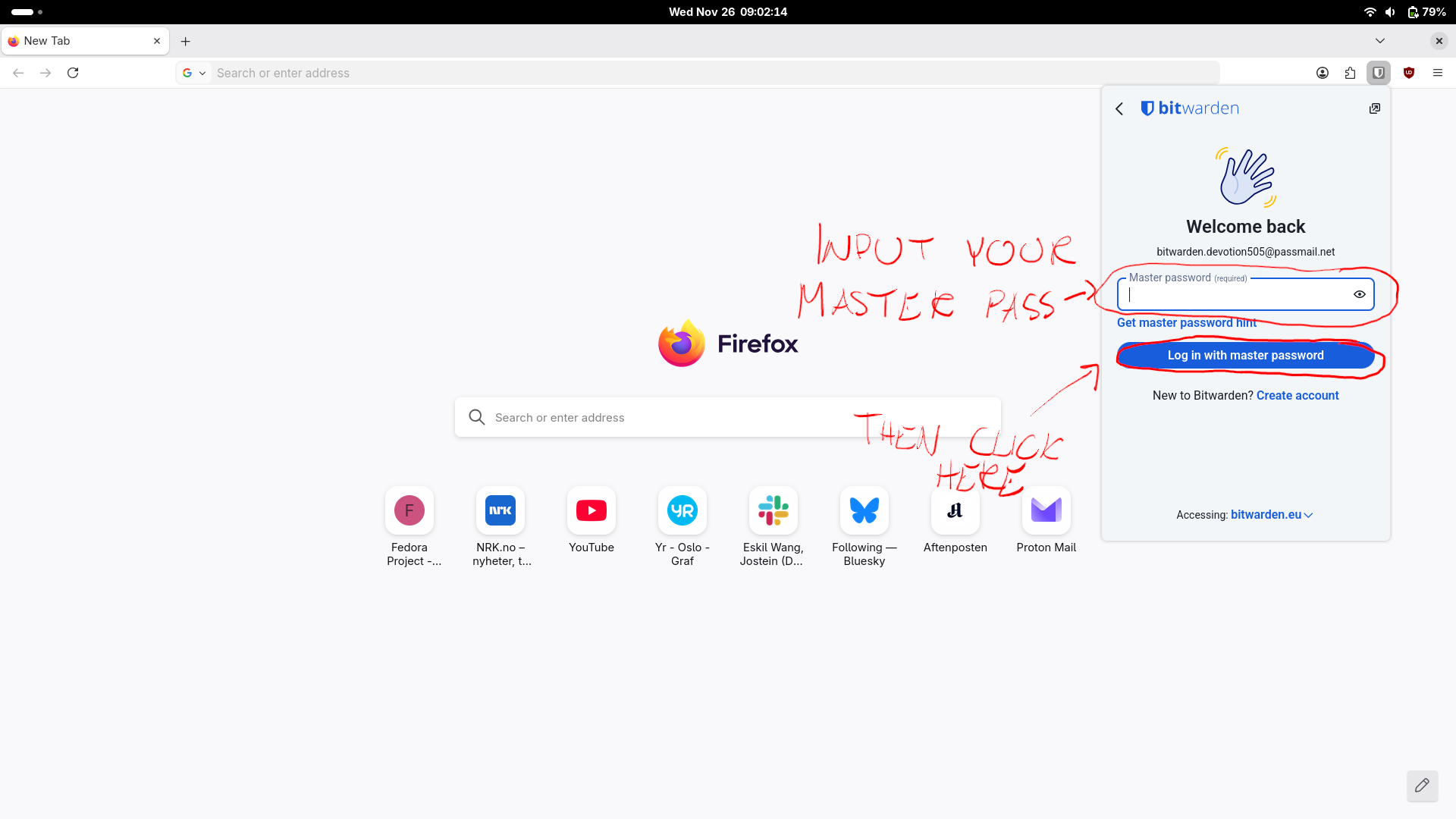The height and width of the screenshot is (819, 1456).
Task: Pop out the Bitwarden window
Action: [1374, 108]
